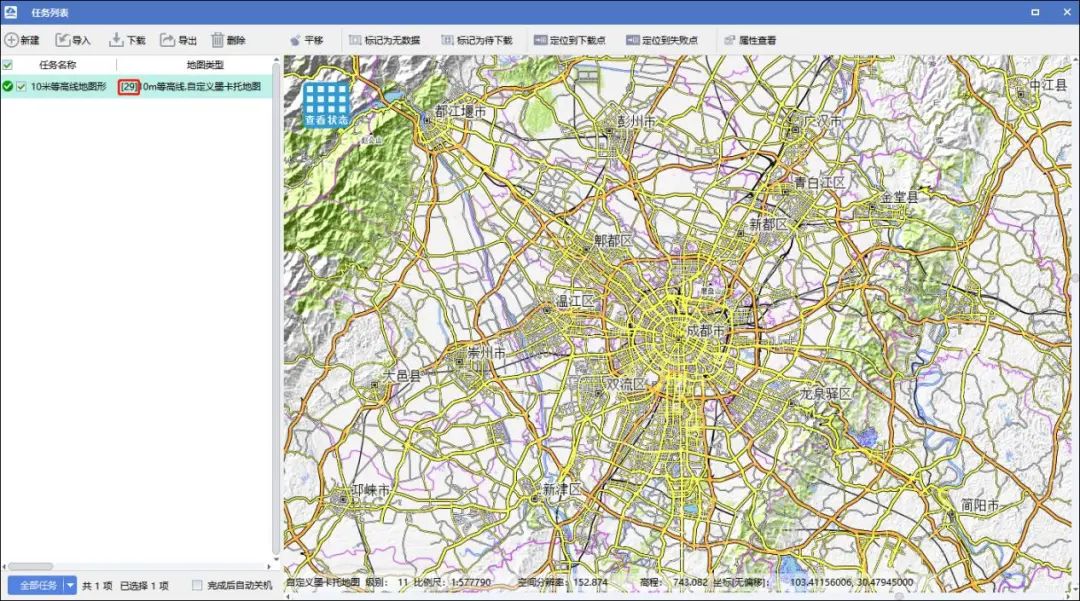Toggle the select-all checkbox in list header
The image size is (1080, 601).
[8, 65]
